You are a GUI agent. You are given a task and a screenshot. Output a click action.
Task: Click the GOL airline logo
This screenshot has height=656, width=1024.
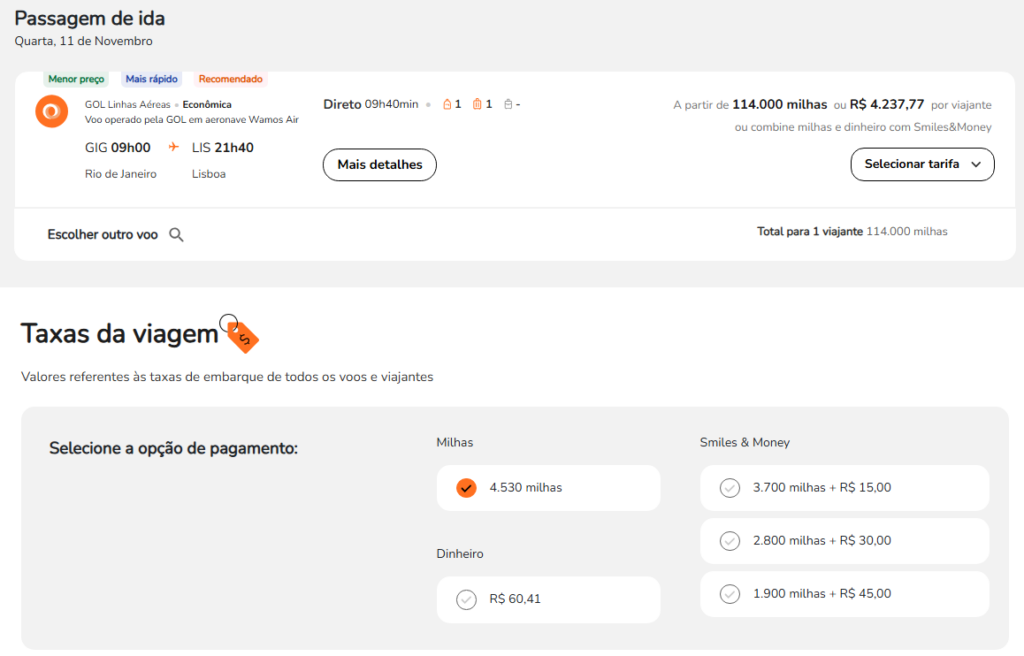point(51,111)
